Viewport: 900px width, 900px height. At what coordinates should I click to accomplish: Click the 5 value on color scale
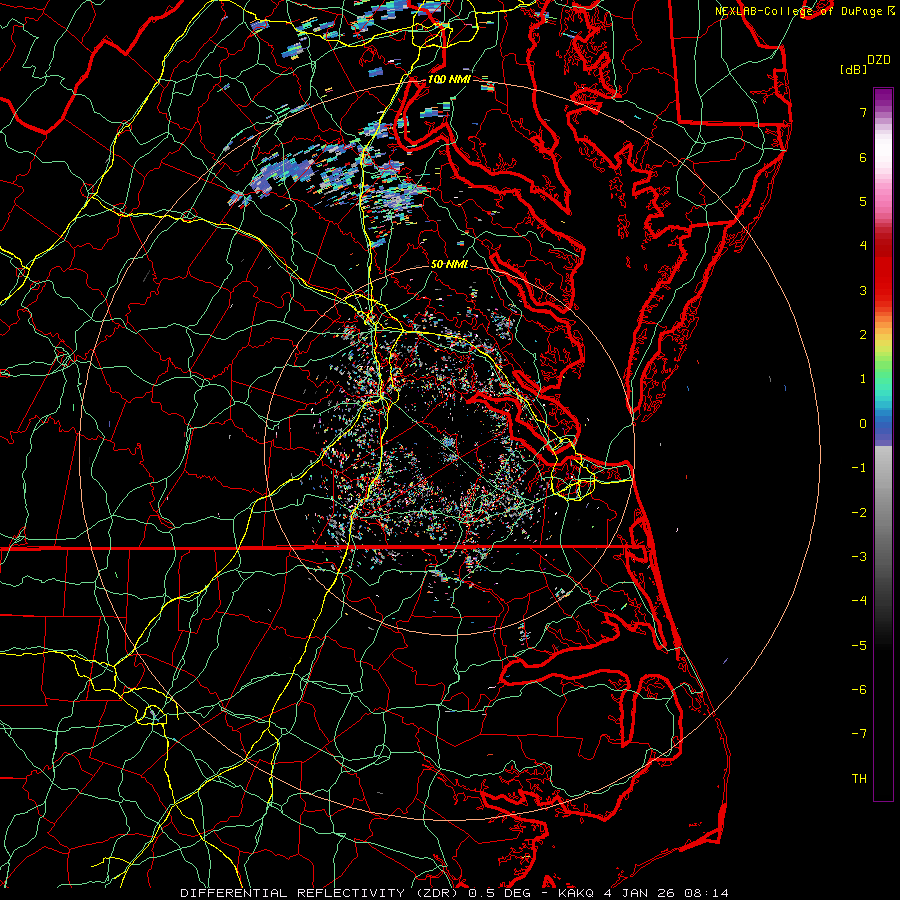[863, 201]
